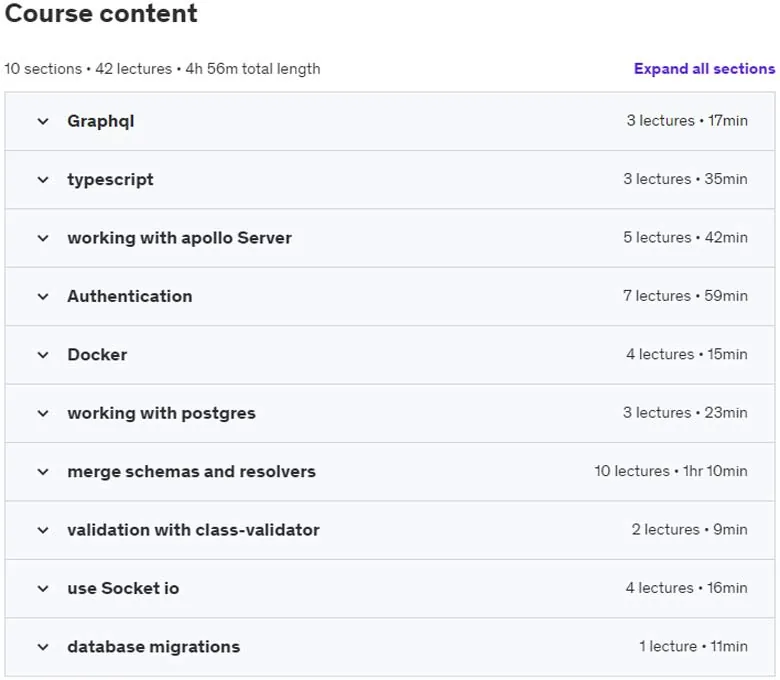Click chevron beside working with apollo Server
780x680 pixels.
tap(43, 238)
